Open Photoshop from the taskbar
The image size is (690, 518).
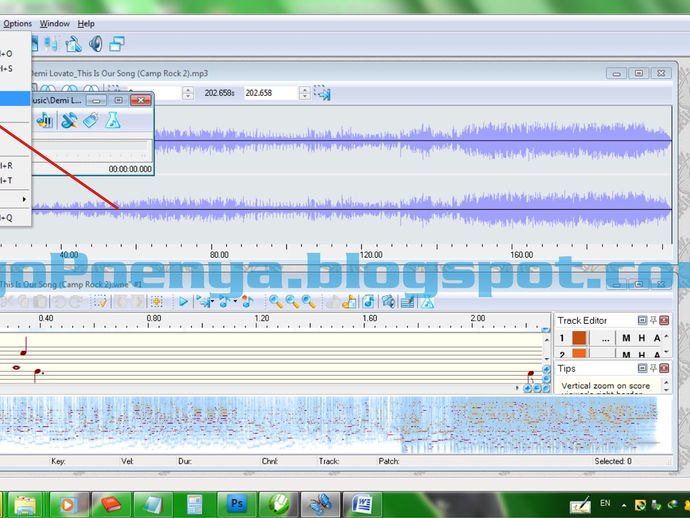coord(237,504)
